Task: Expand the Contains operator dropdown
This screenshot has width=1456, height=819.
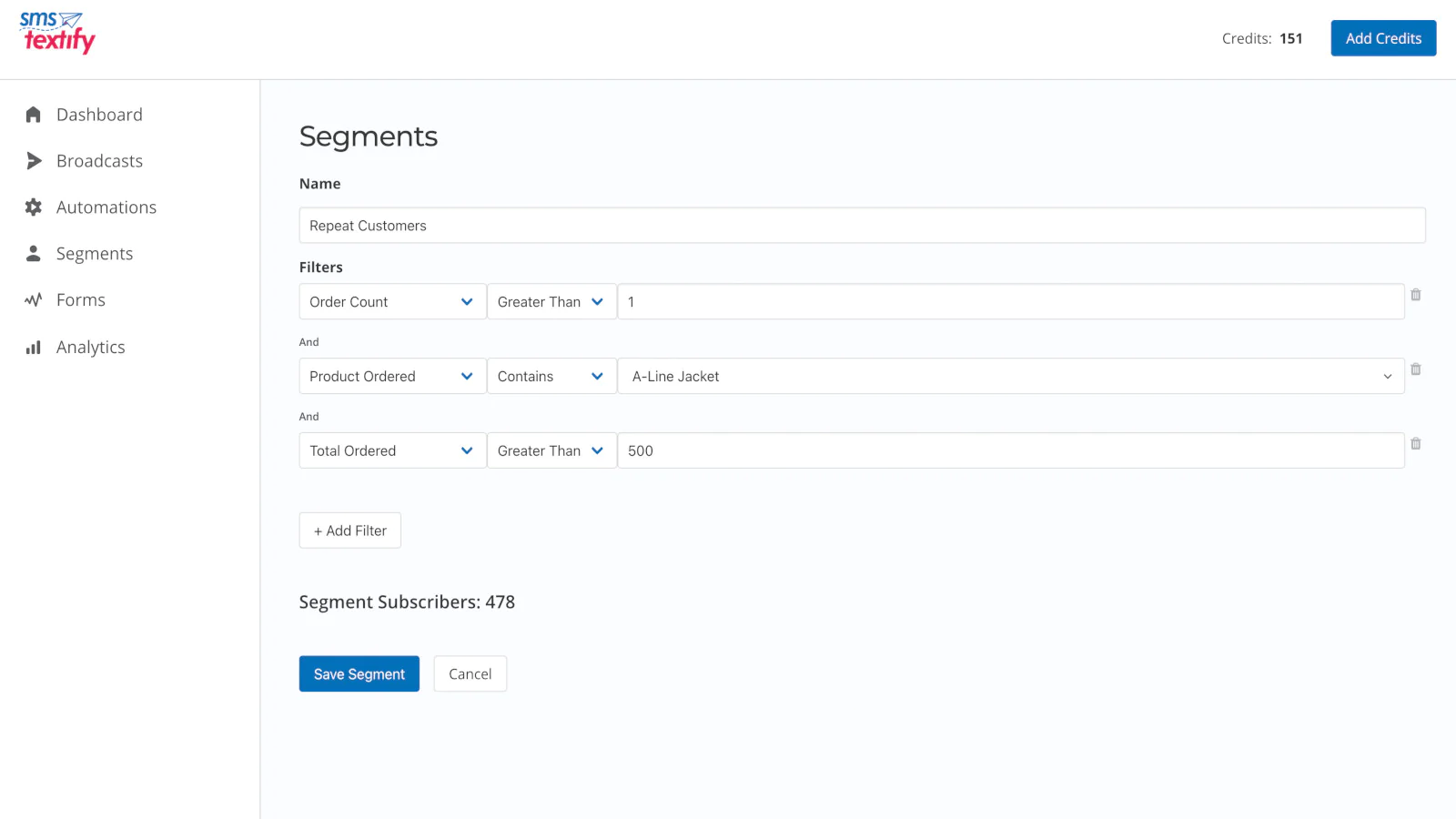Action: [551, 377]
